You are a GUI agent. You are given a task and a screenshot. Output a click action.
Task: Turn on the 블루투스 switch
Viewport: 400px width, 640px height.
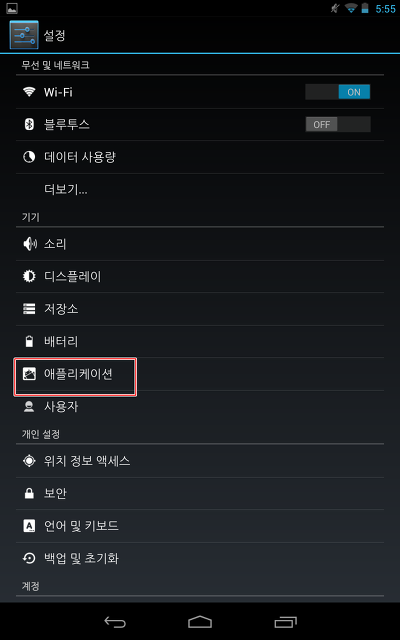coord(338,124)
